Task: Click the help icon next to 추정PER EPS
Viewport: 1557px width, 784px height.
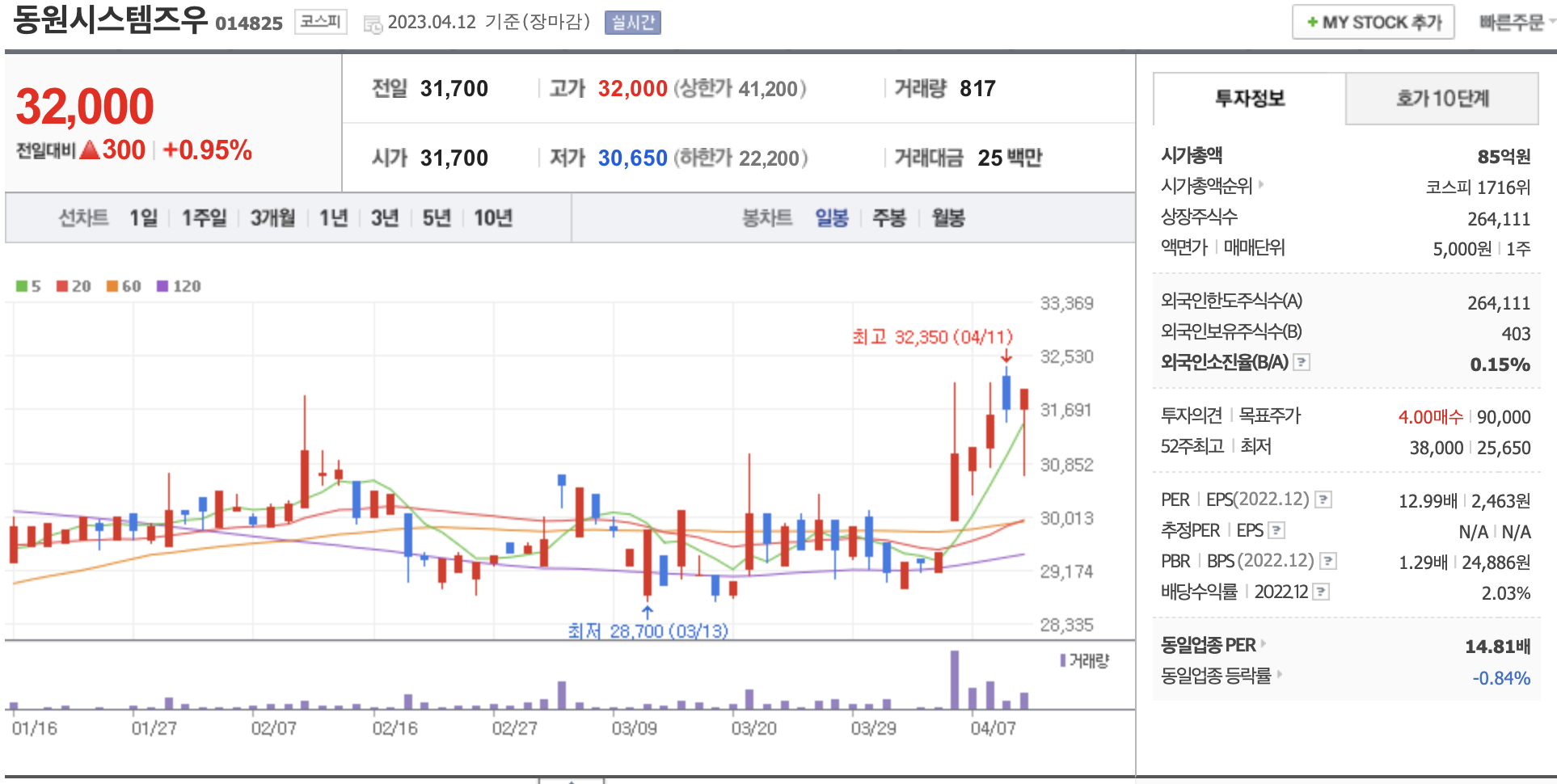Action: 1276,530
